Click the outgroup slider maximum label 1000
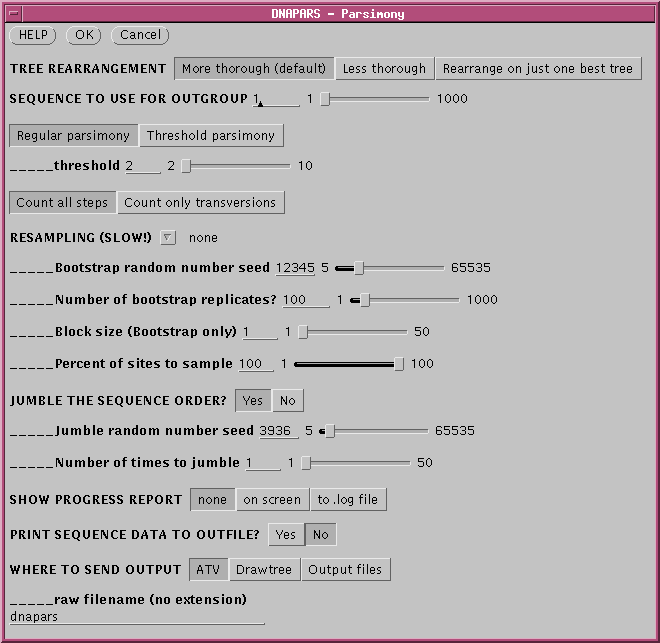The height and width of the screenshot is (643, 660). click(452, 99)
